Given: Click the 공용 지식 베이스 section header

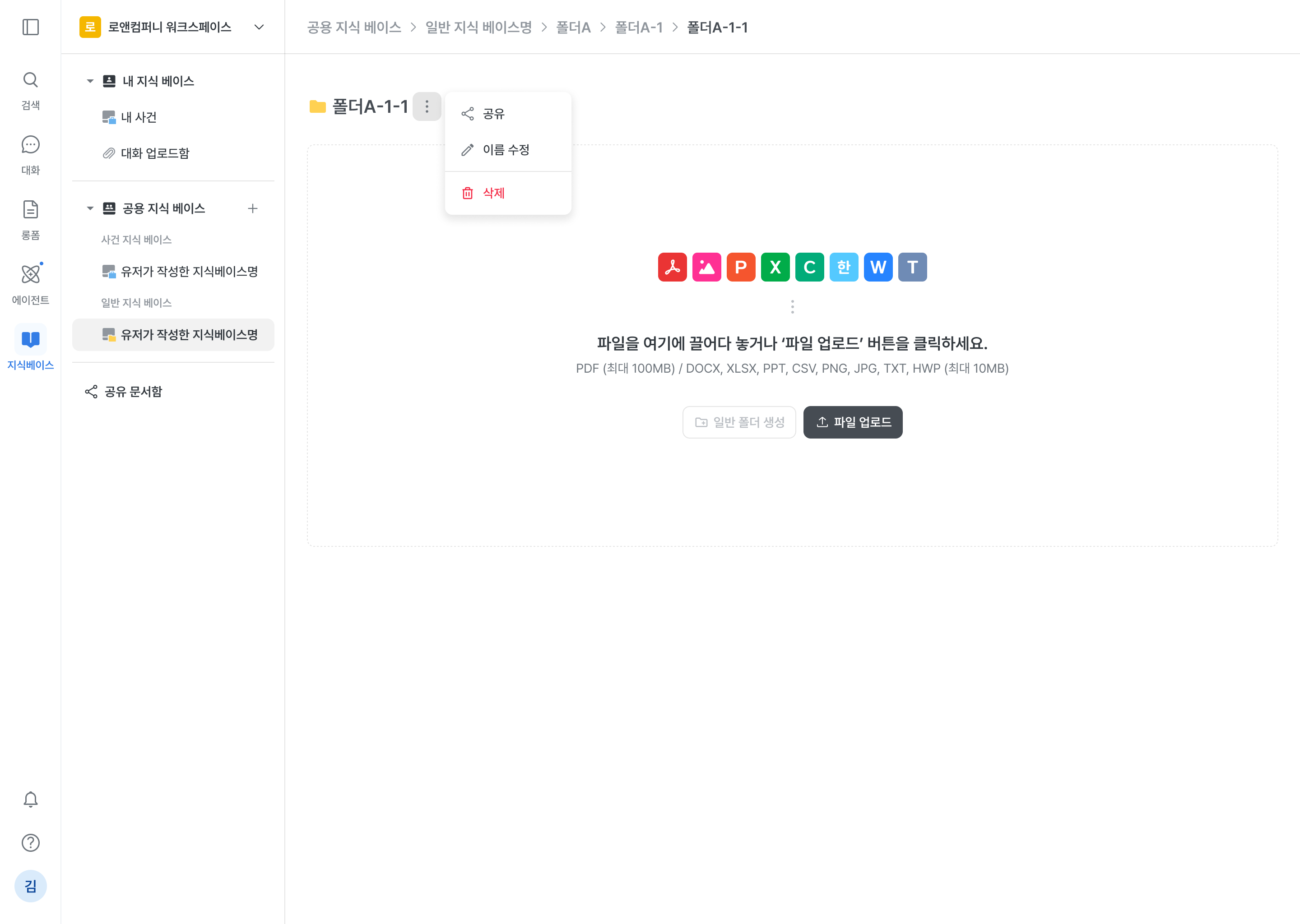Looking at the screenshot, I should pos(164,208).
